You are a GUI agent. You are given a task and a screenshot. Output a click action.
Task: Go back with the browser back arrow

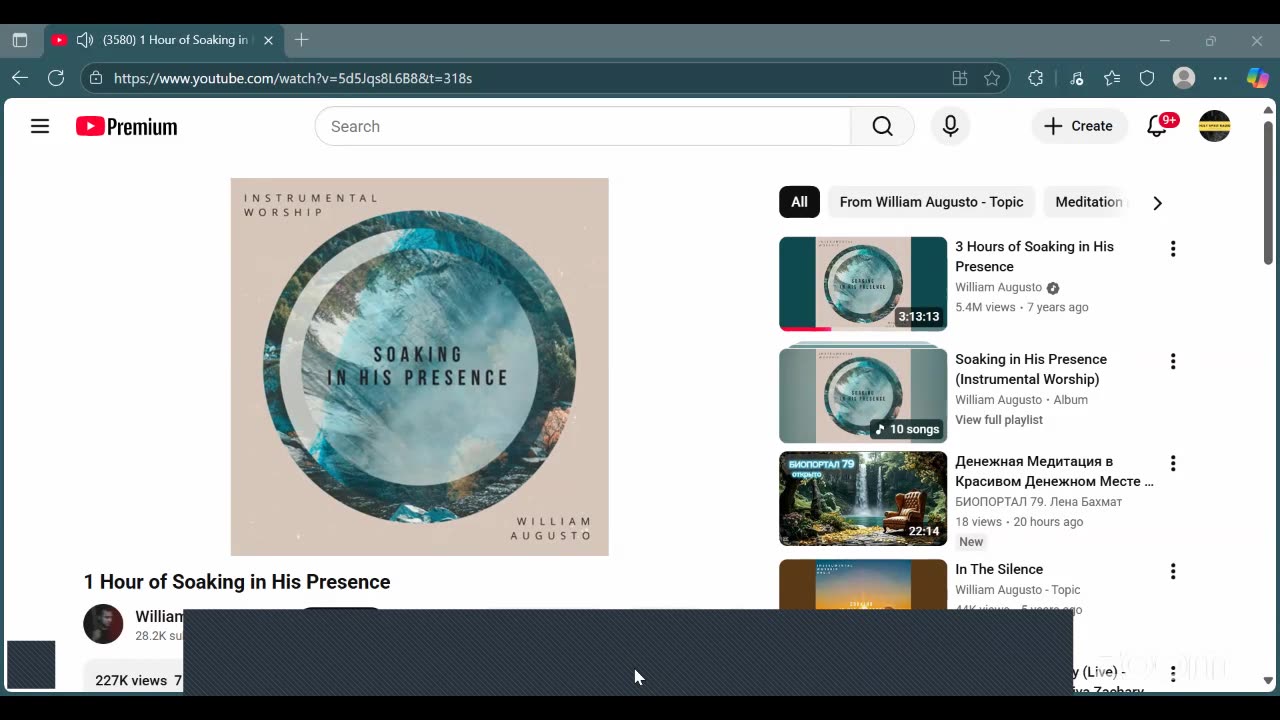[x=20, y=78]
